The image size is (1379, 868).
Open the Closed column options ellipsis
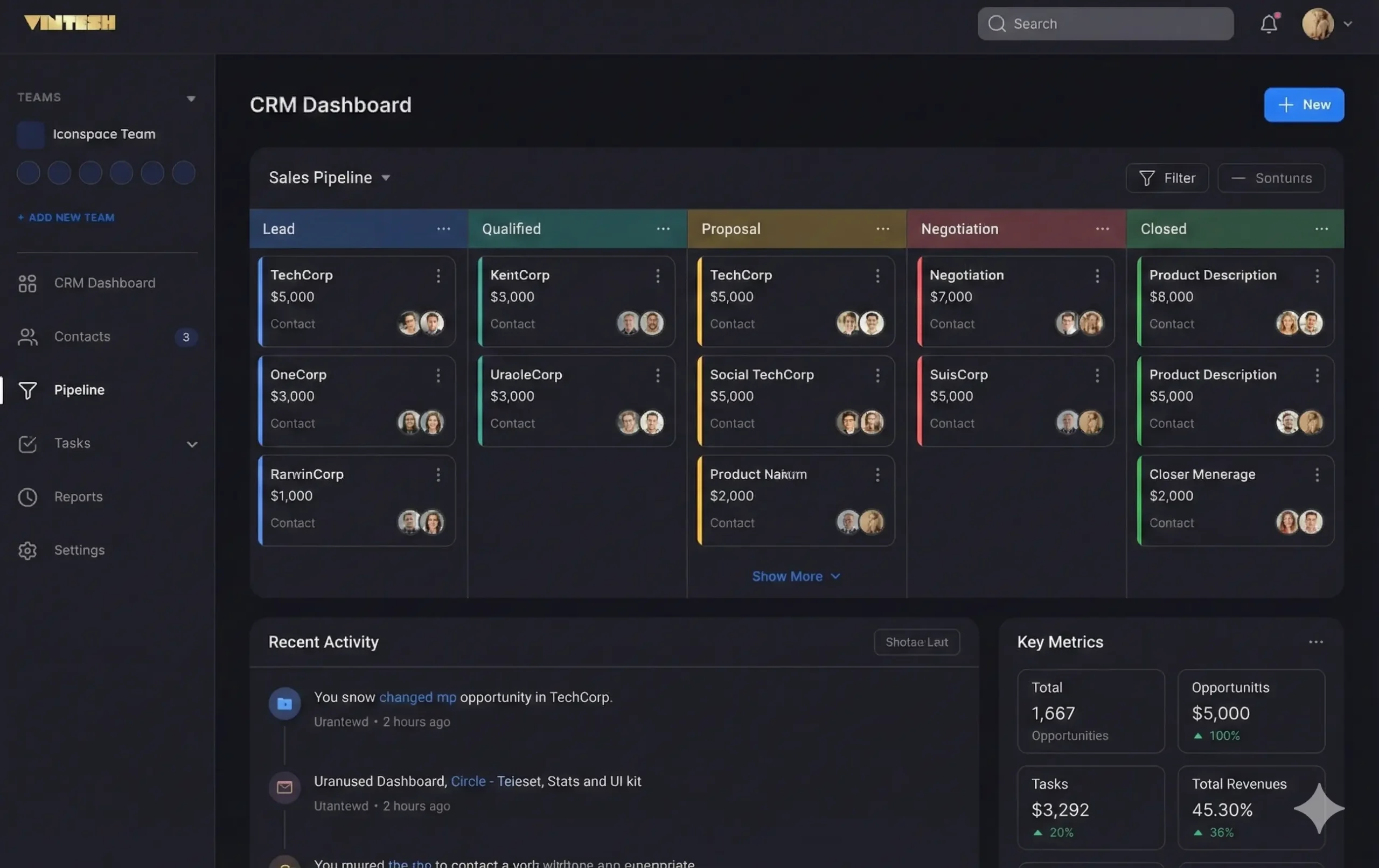(1321, 229)
